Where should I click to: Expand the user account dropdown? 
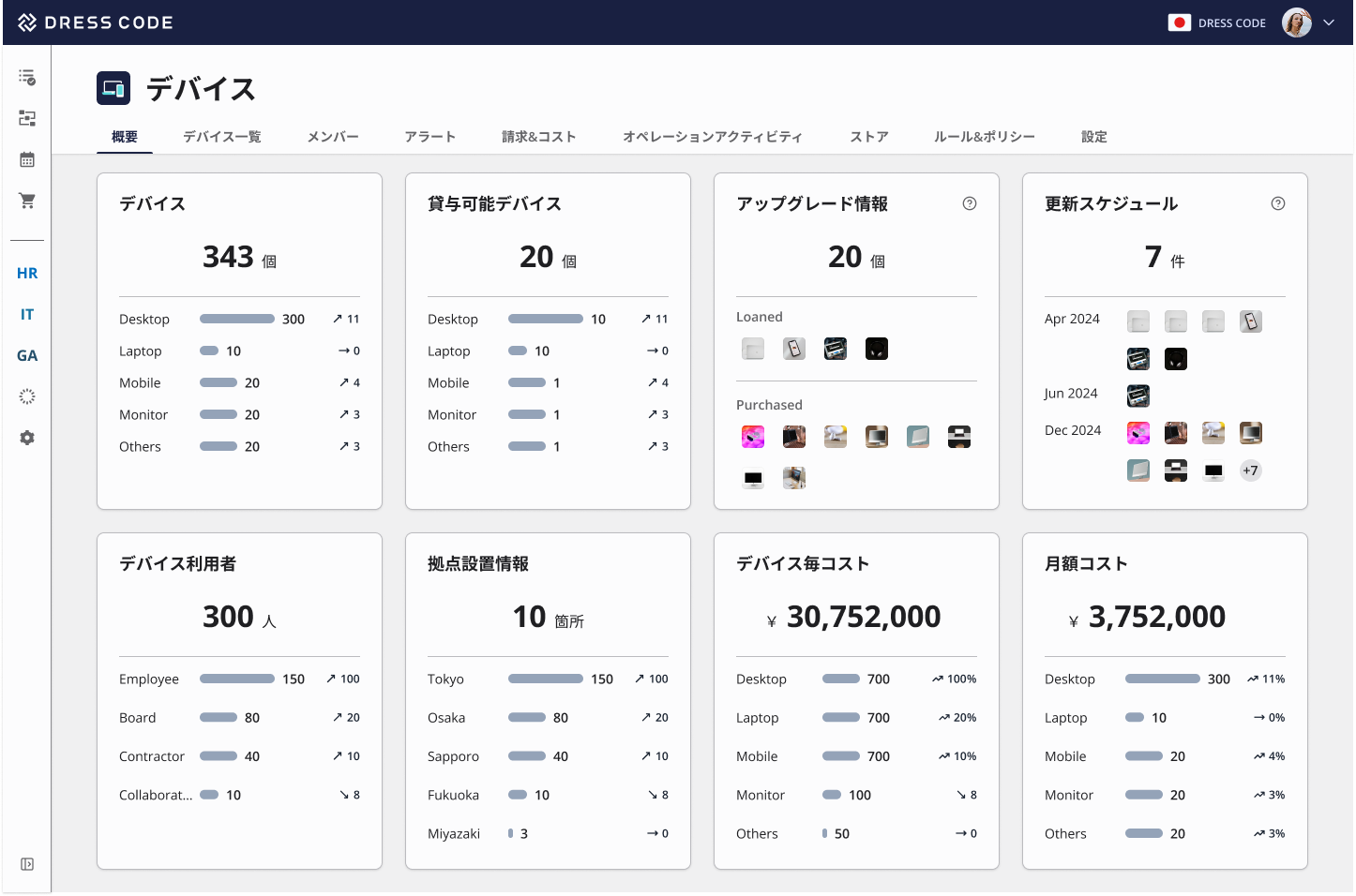click(x=1329, y=22)
